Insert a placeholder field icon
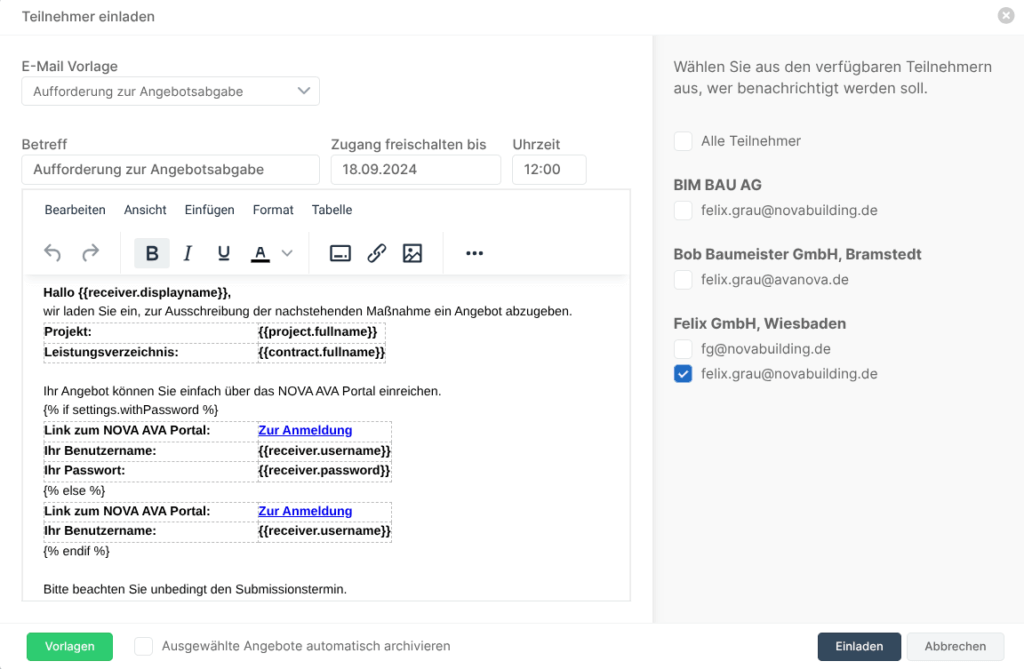 click(340, 253)
